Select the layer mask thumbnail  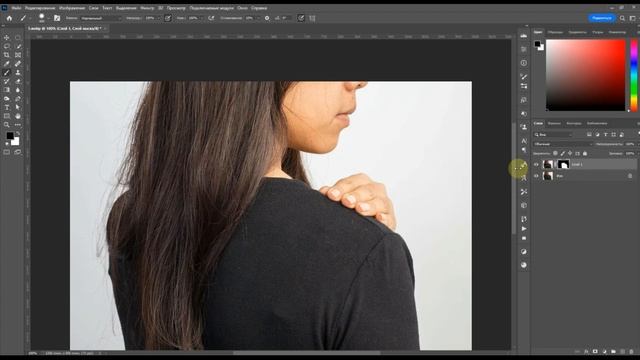(563, 164)
